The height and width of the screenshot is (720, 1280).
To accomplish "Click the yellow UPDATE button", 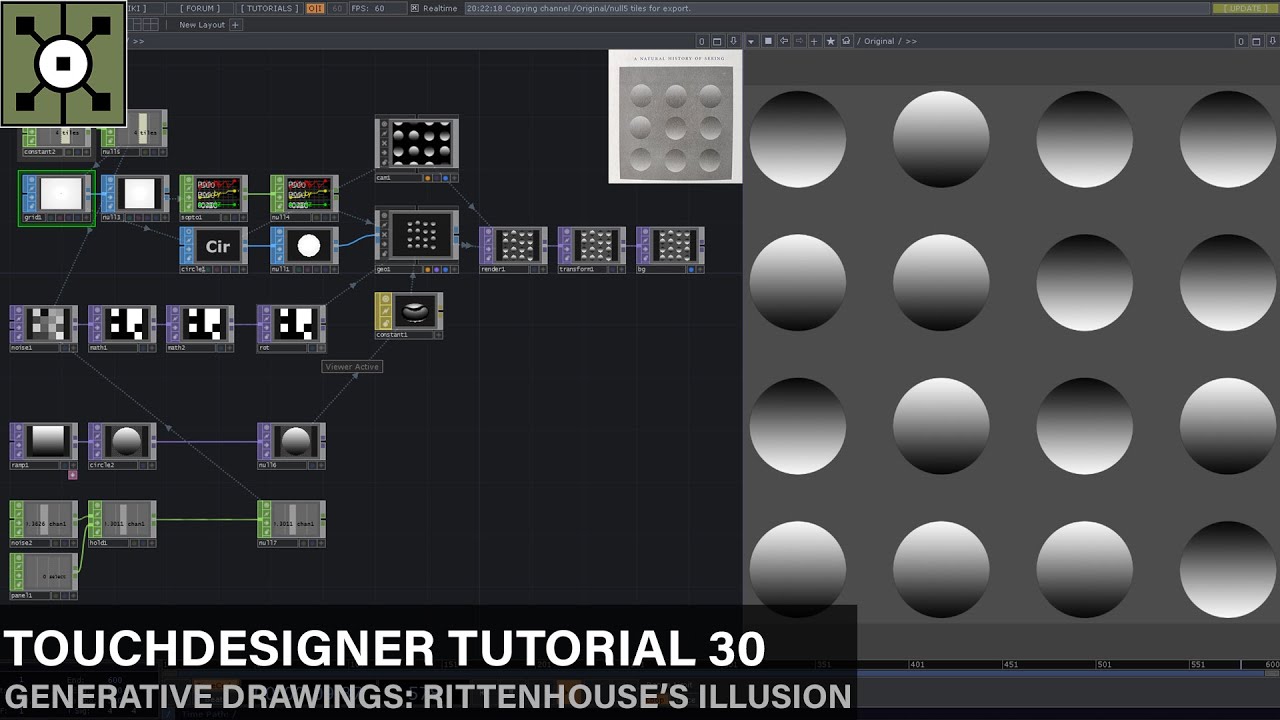I will (1245, 8).
